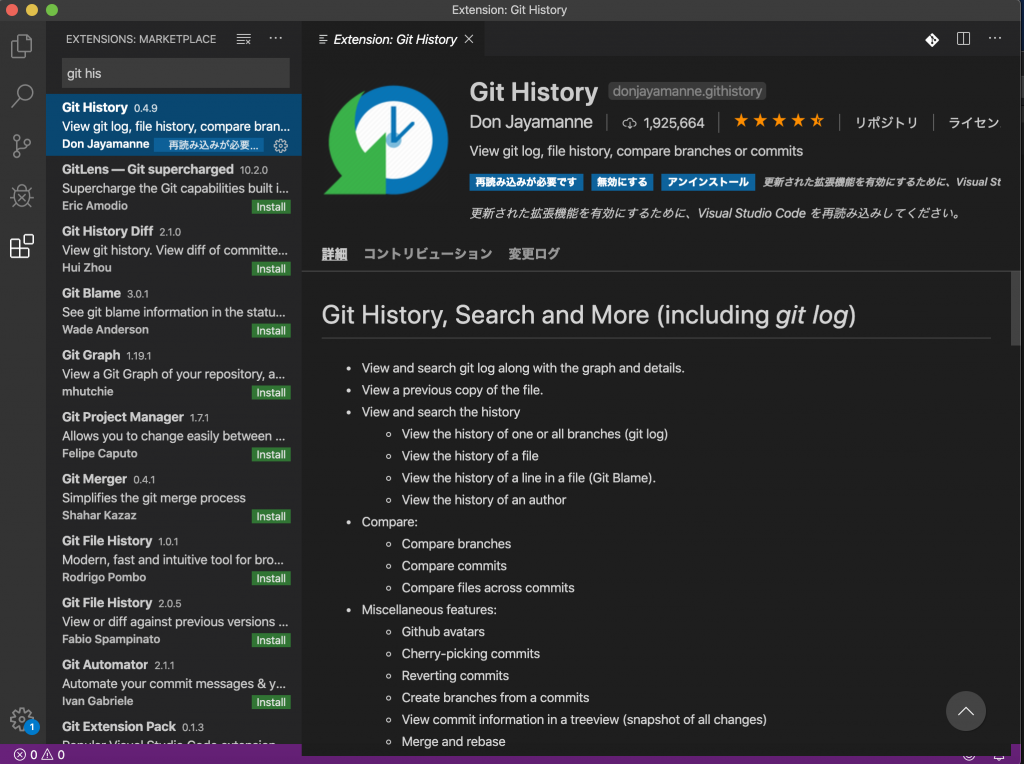
Task: Click the star rating of Git History
Action: (778, 121)
